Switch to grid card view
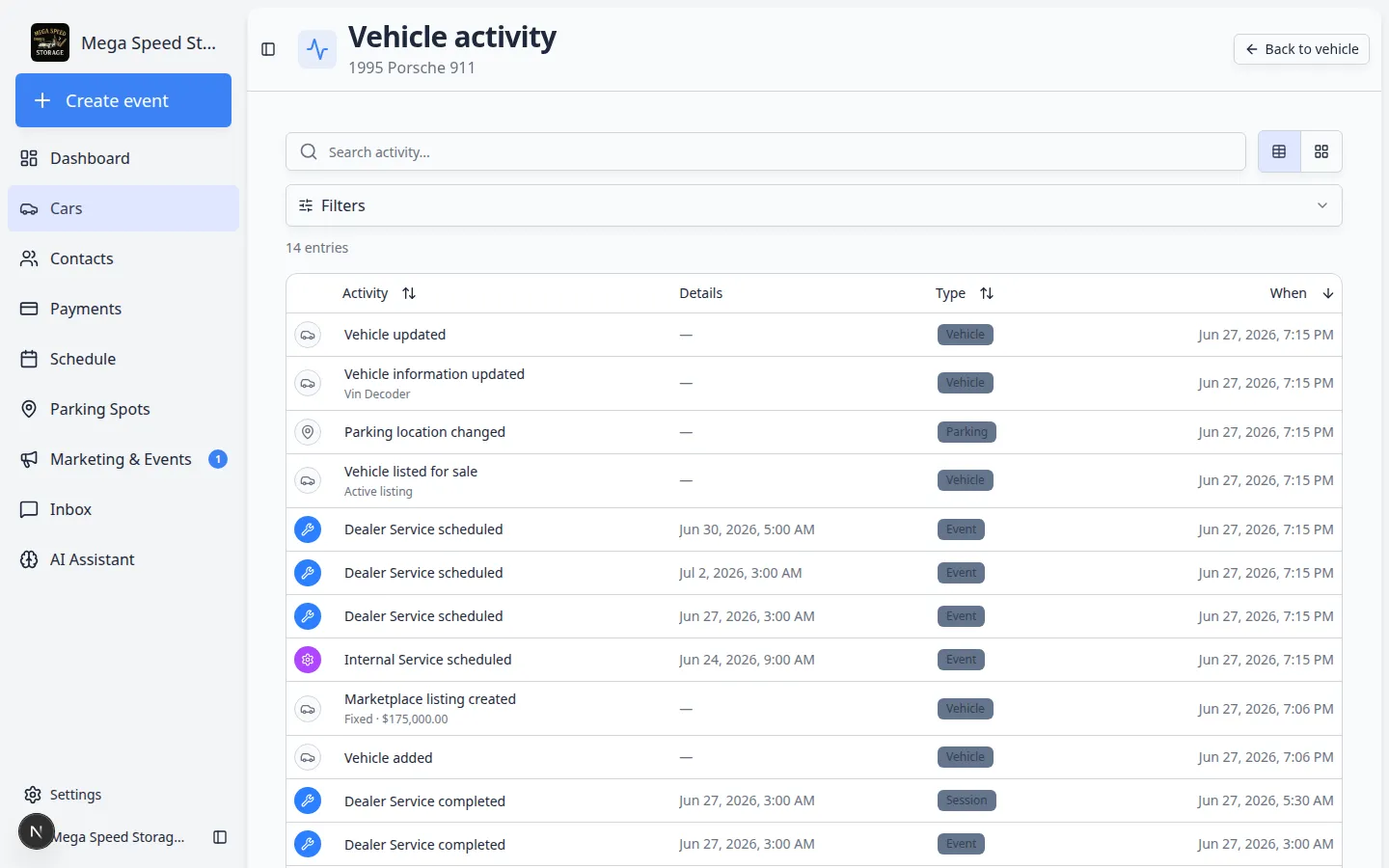Viewport: 1389px width, 868px height. tap(1321, 151)
